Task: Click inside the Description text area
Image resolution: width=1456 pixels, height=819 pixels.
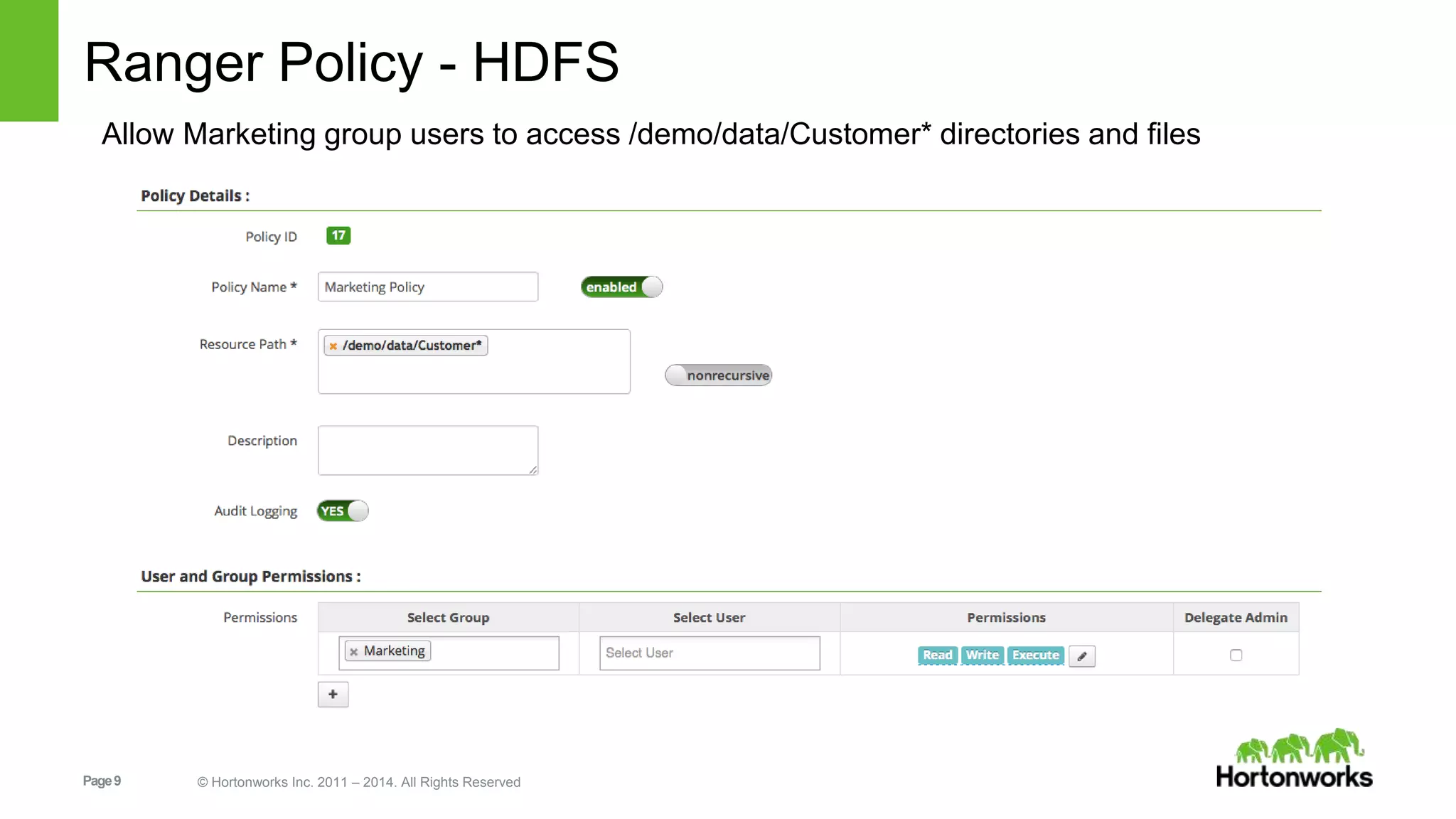Action: tap(427, 450)
